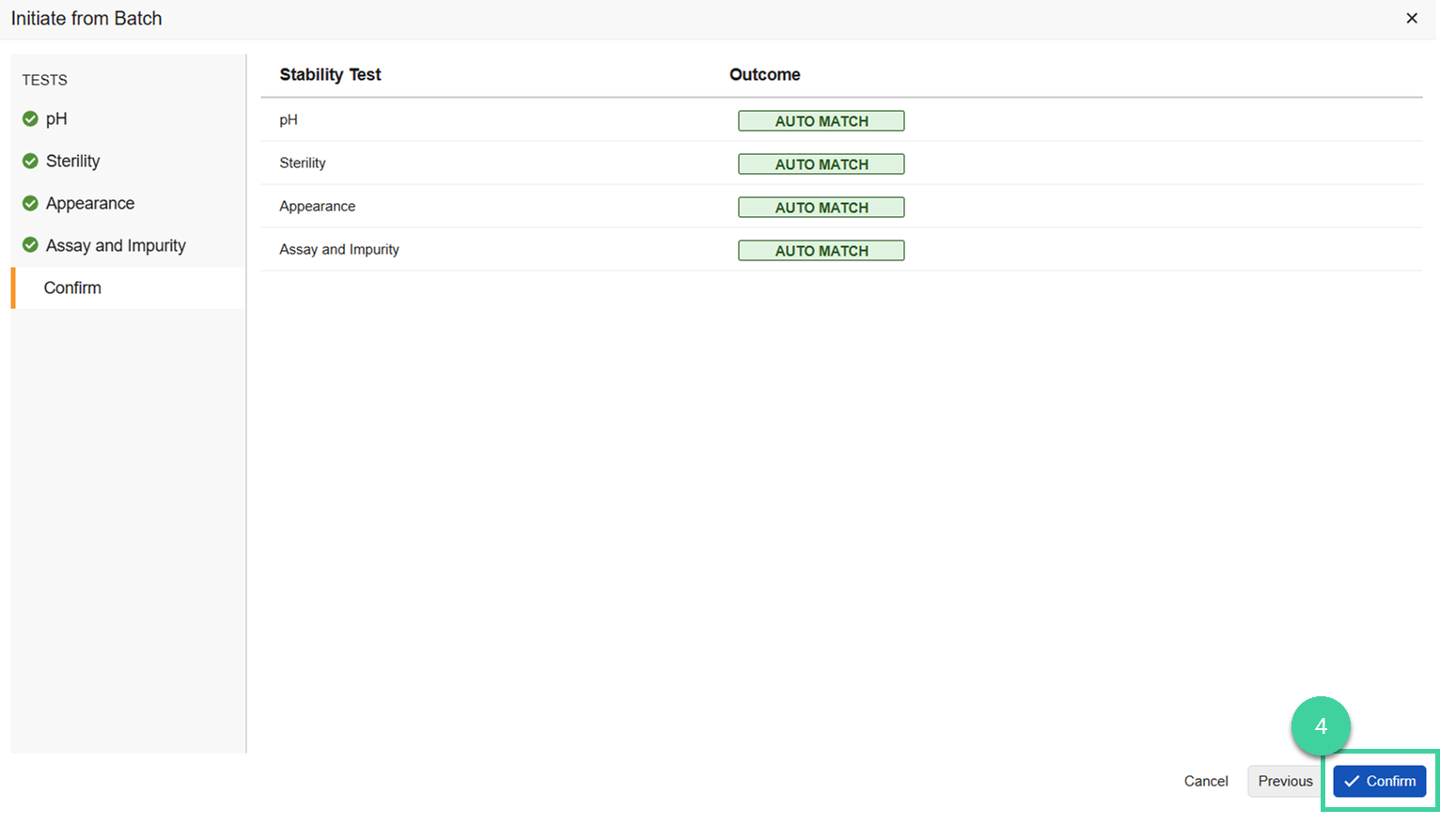Select the Confirm step in the sidebar
1456x825 pixels.
(72, 288)
